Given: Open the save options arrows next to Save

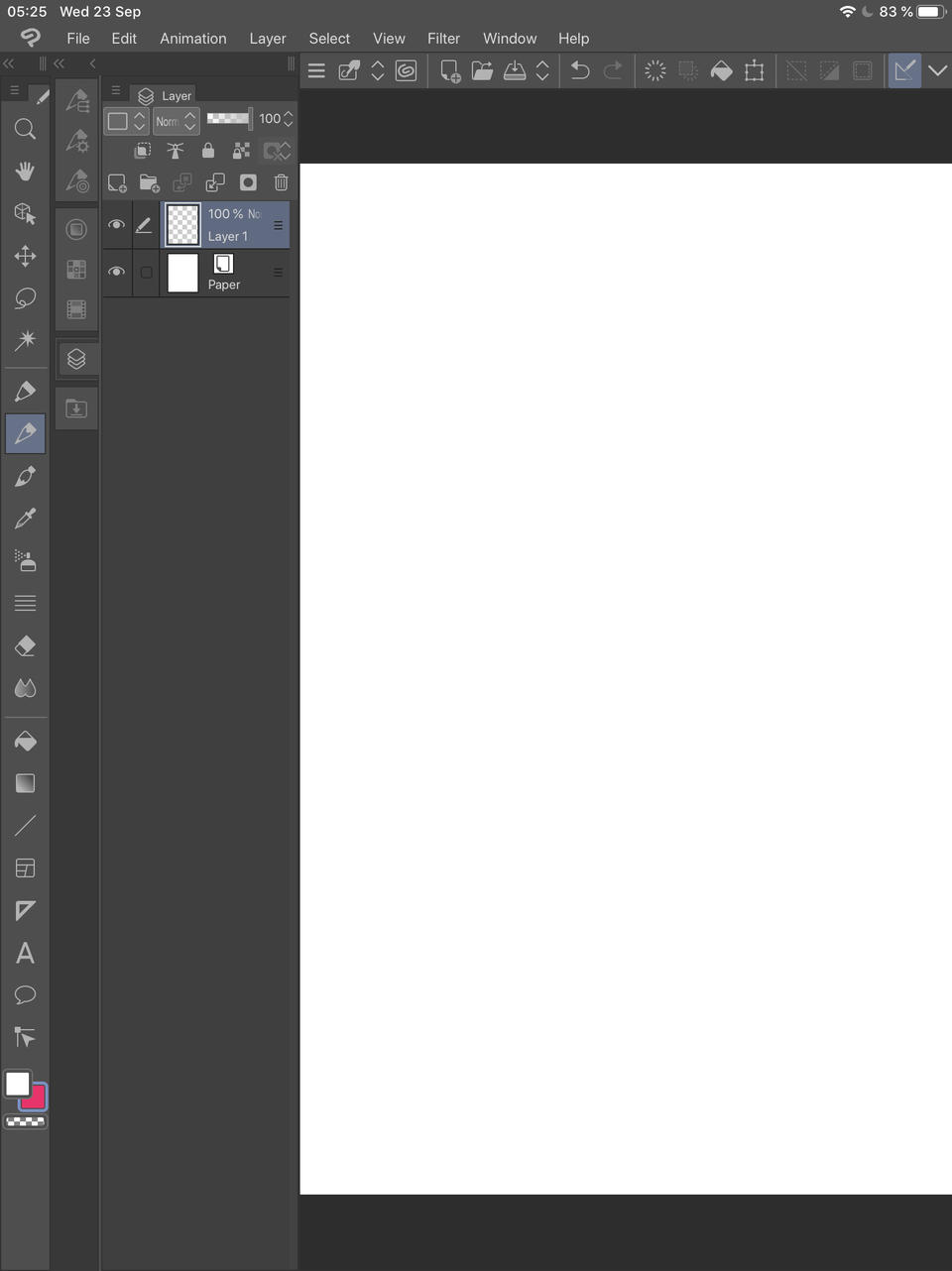Looking at the screenshot, I should pyautogui.click(x=542, y=70).
